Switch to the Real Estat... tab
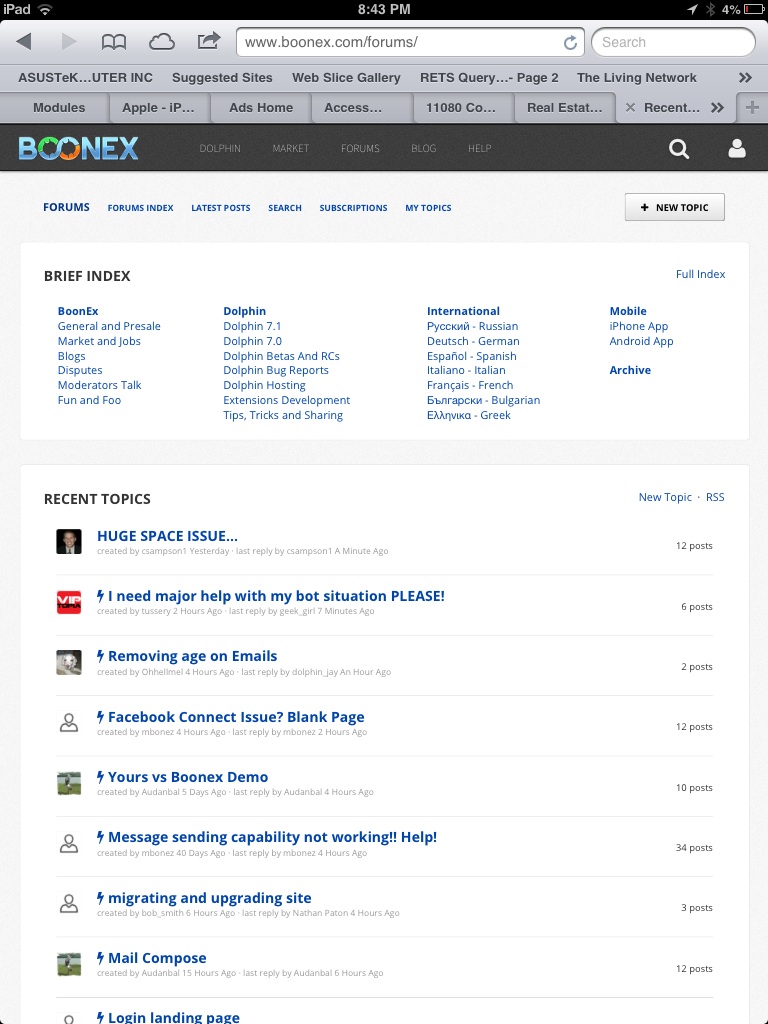The height and width of the screenshot is (1024, 768). (564, 108)
